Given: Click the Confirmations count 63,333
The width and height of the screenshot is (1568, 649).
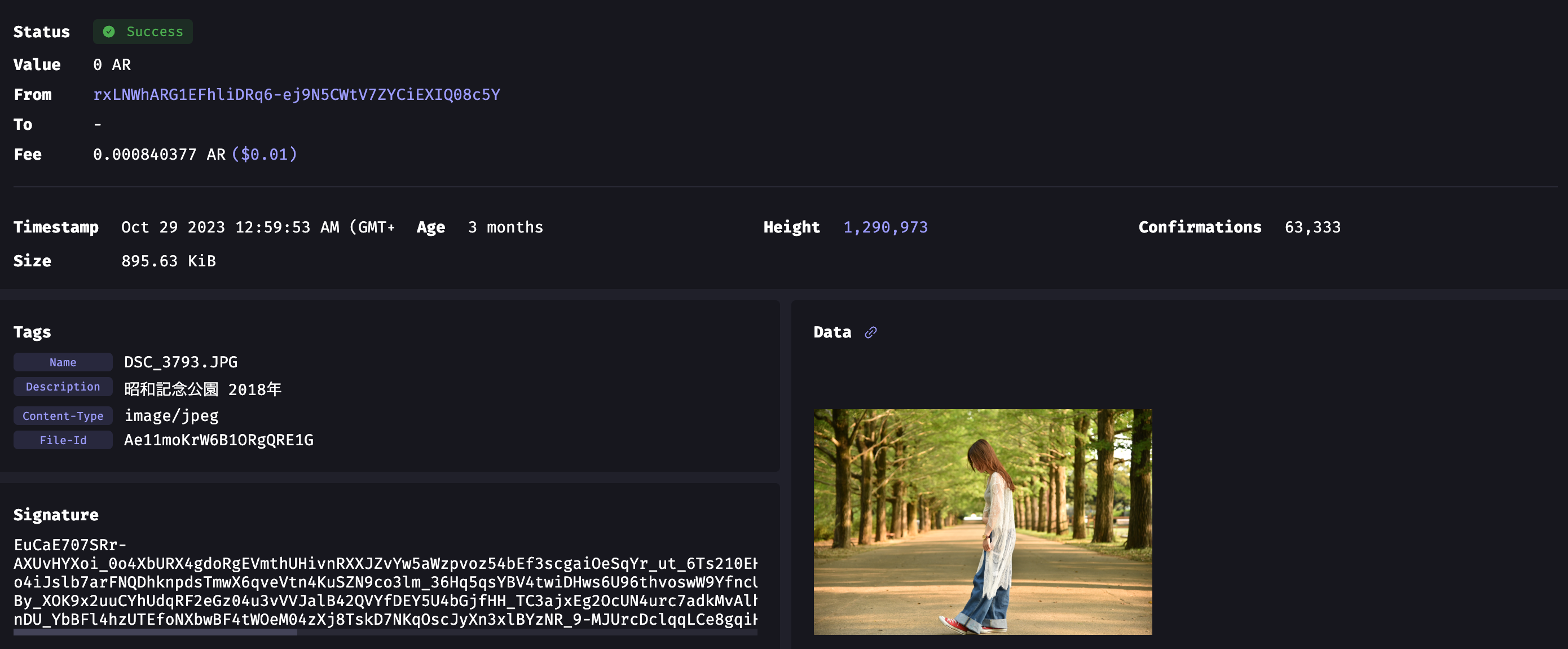Looking at the screenshot, I should (x=1312, y=227).
